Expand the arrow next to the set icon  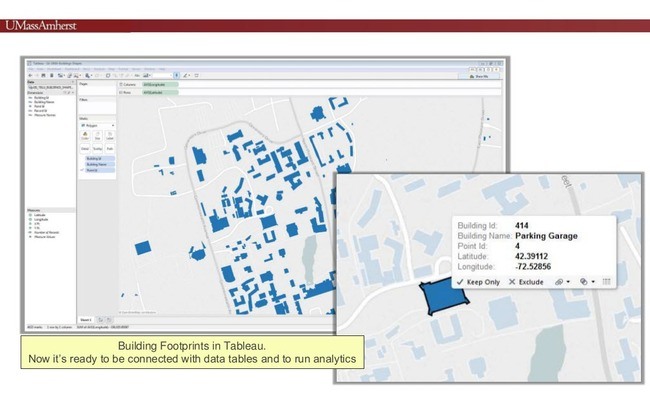593,282
